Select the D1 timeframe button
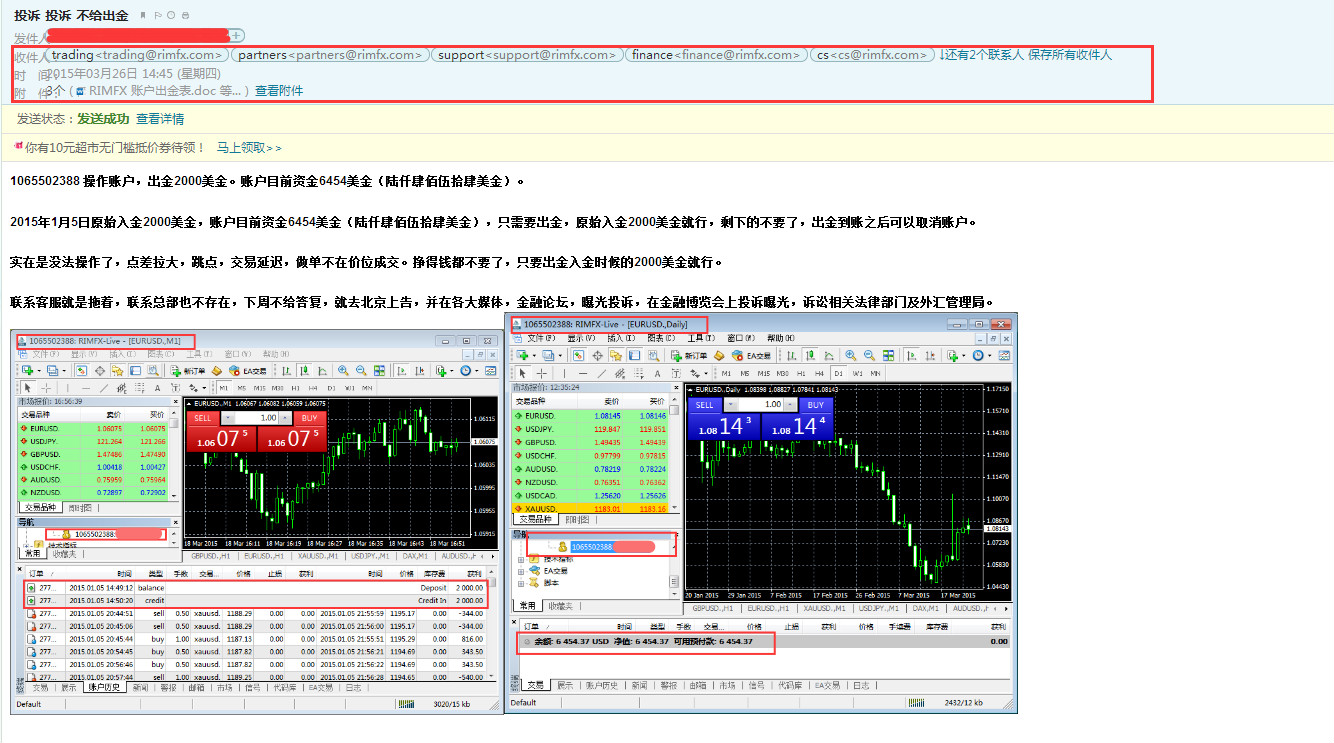The width and height of the screenshot is (1334, 743). (x=838, y=373)
